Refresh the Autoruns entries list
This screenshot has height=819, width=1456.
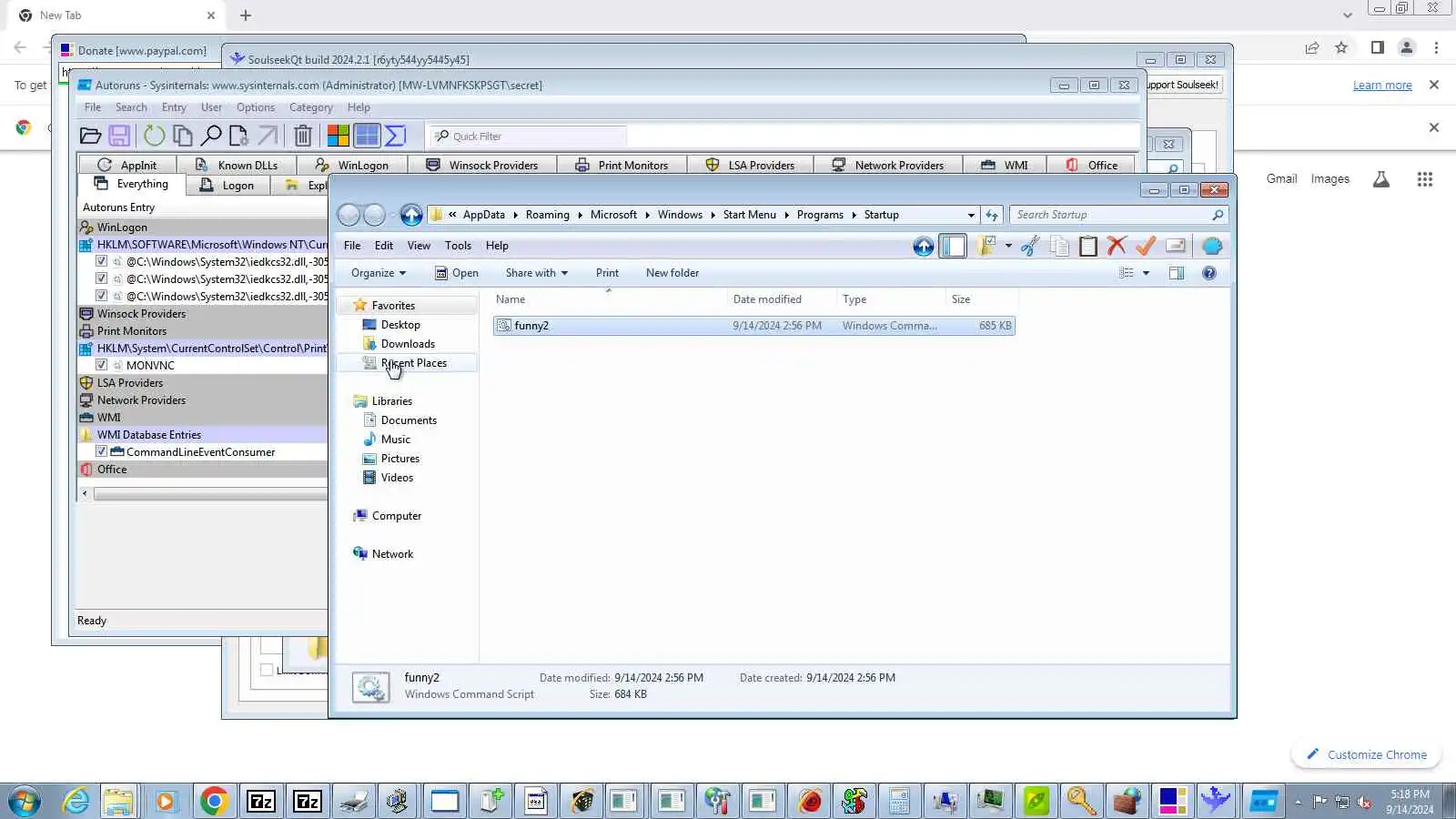click(155, 136)
